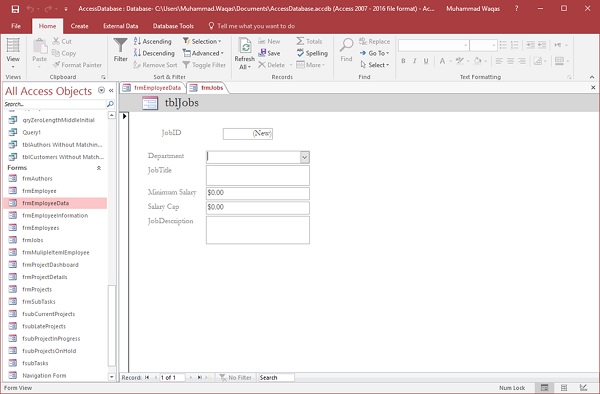This screenshot has width=600, height=394.
Task: Run the Spelling check
Action: (x=312, y=53)
